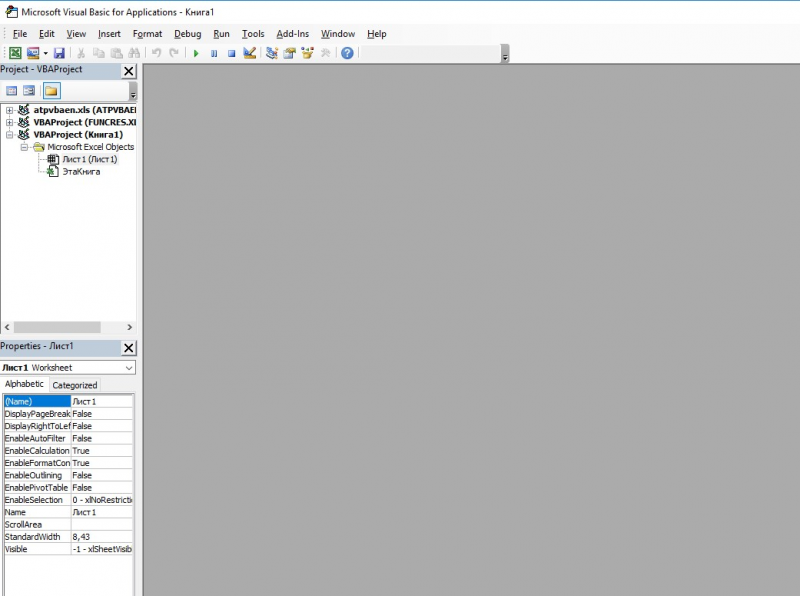Screen dimensions: 800x596
Task: Toggle Folders view in Project panel
Action: click(x=51, y=91)
